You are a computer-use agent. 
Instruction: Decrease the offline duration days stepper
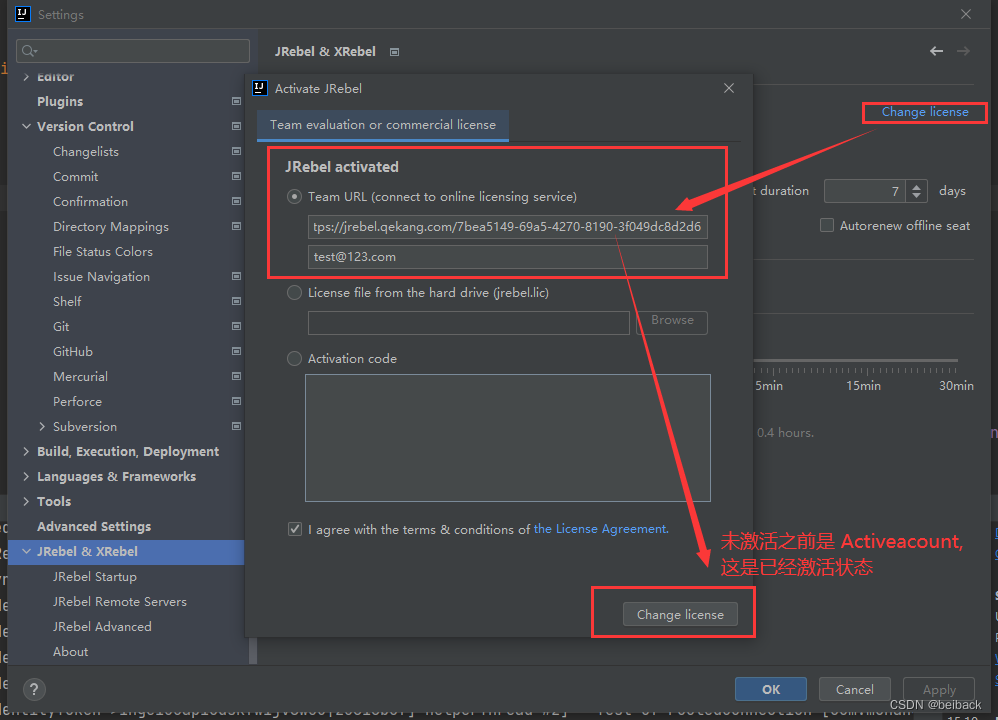point(917,195)
